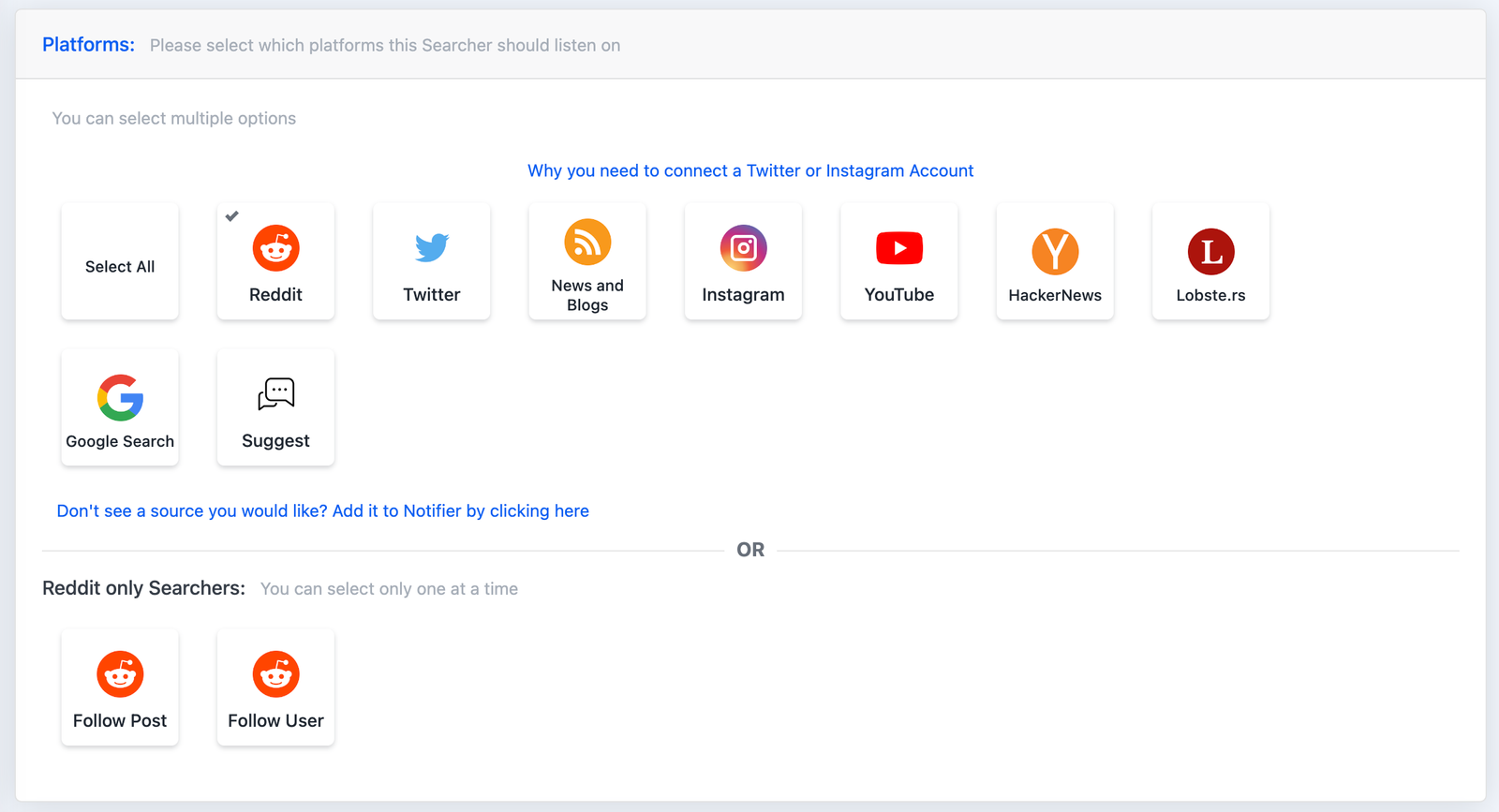
Task: Click the red YouTube play icon
Action: click(899, 248)
